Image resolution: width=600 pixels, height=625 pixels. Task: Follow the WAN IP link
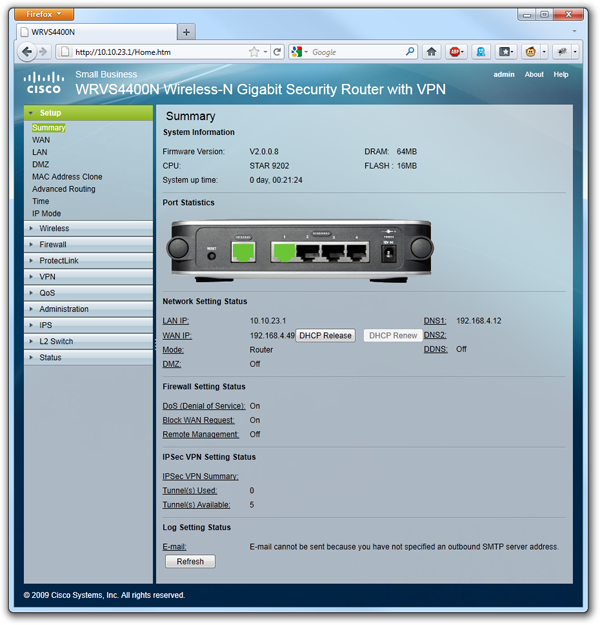pyautogui.click(x=177, y=336)
